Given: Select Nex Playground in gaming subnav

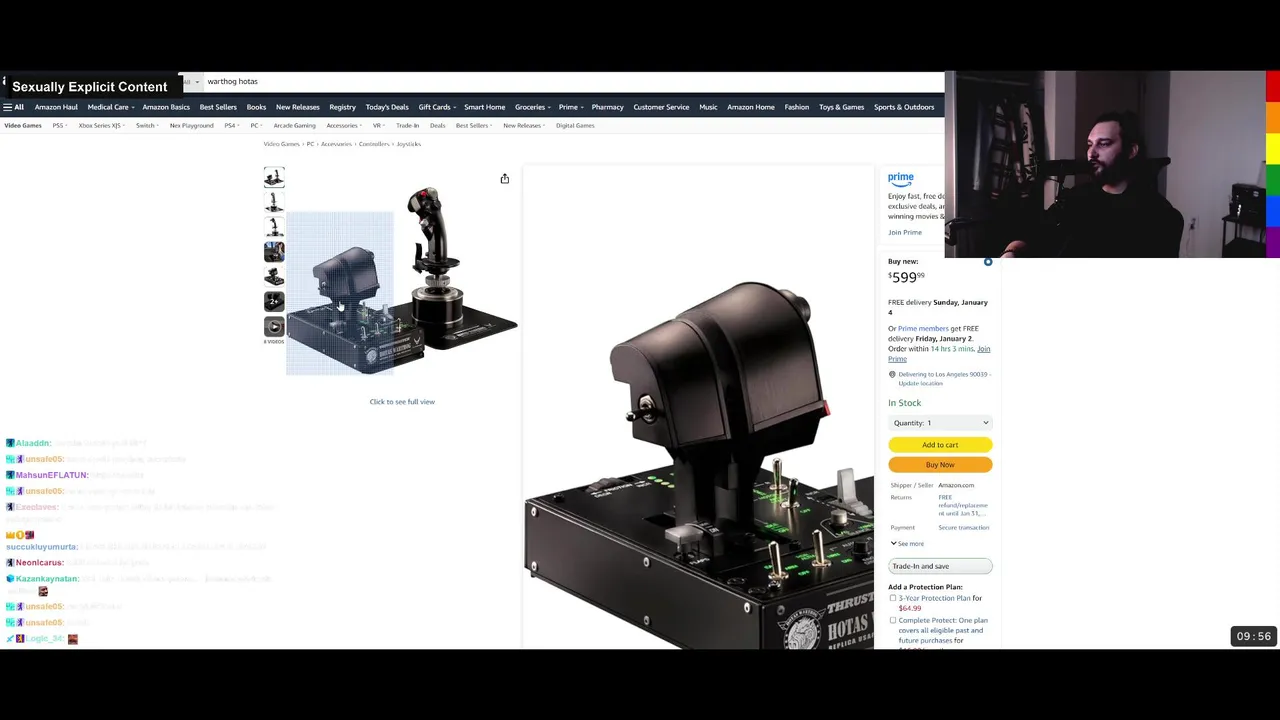Looking at the screenshot, I should pos(191,126).
